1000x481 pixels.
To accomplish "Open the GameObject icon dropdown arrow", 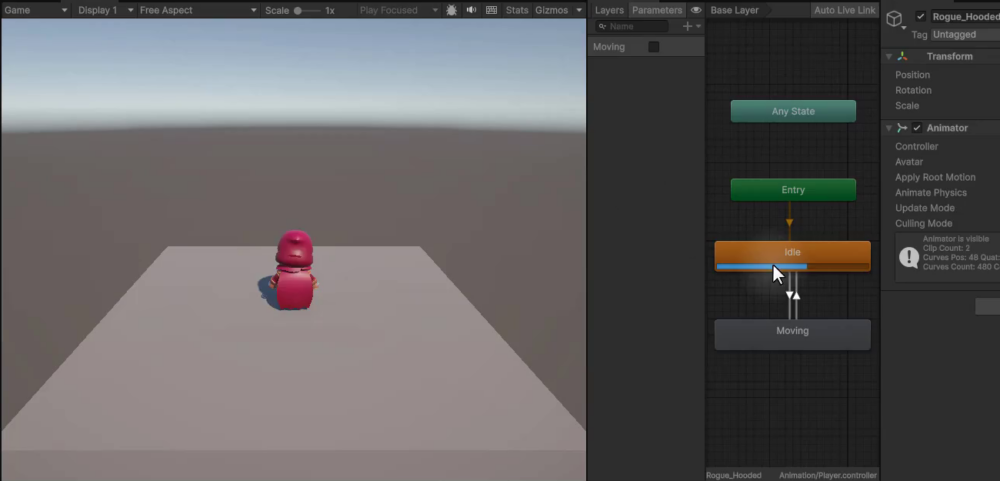I will pyautogui.click(x=904, y=28).
